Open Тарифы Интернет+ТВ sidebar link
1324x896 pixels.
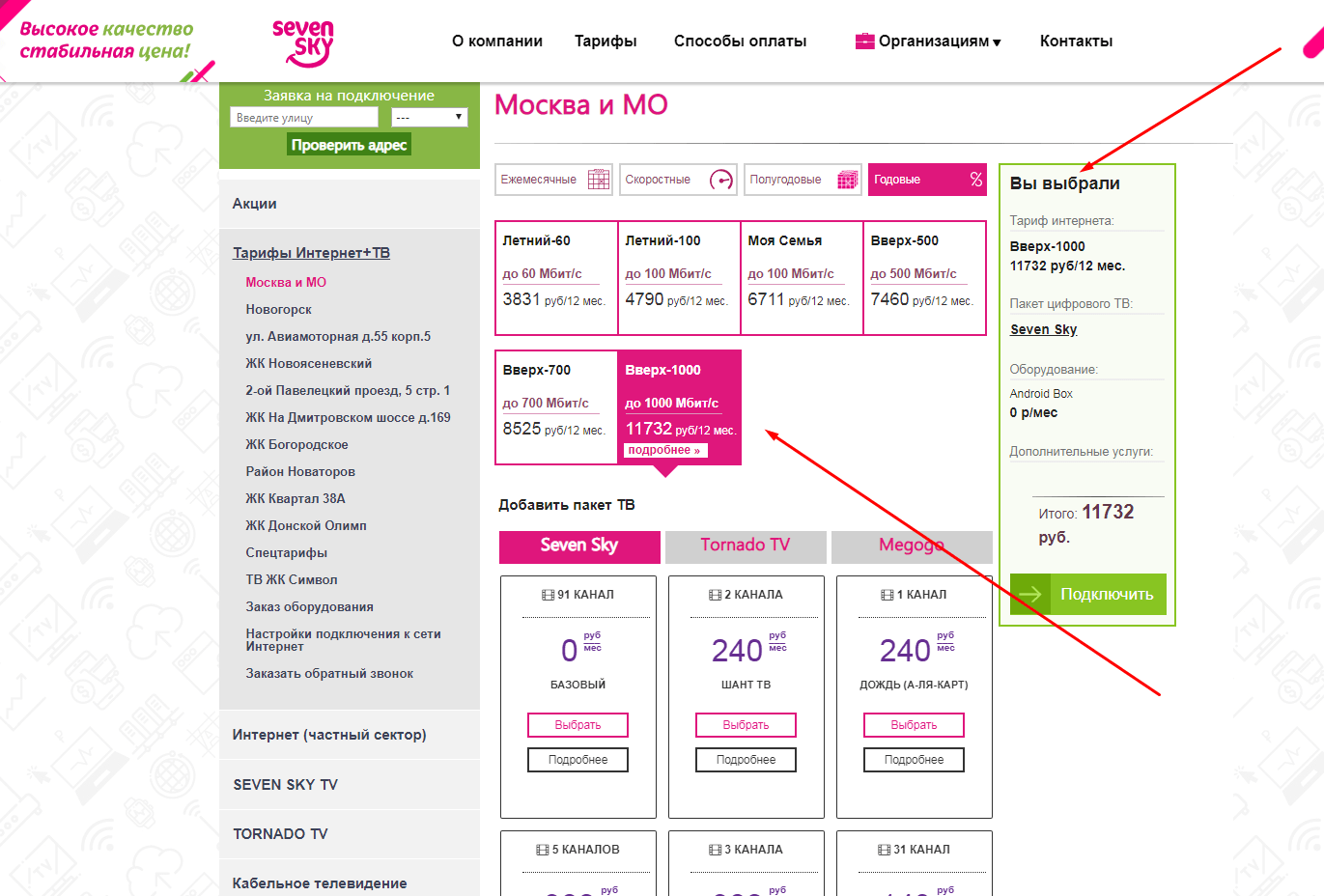pos(311,253)
